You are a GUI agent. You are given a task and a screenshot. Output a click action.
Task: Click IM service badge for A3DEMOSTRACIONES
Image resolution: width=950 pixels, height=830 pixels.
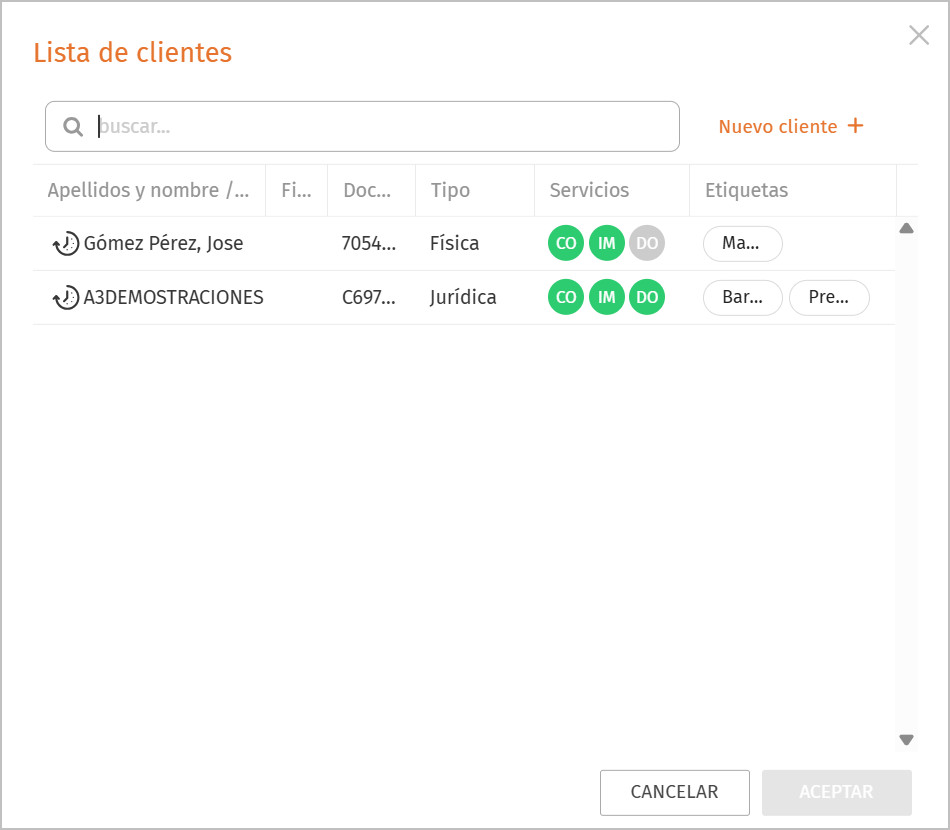point(606,297)
